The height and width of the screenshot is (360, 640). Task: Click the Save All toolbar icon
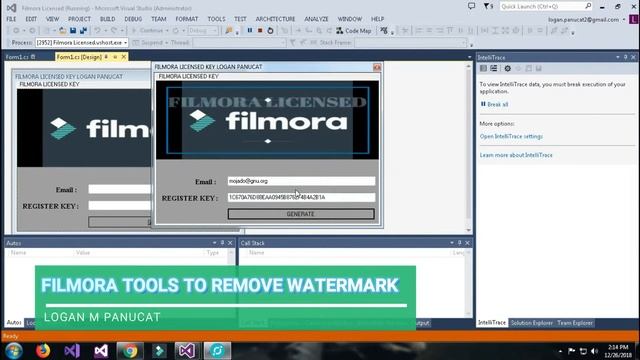(x=83, y=31)
